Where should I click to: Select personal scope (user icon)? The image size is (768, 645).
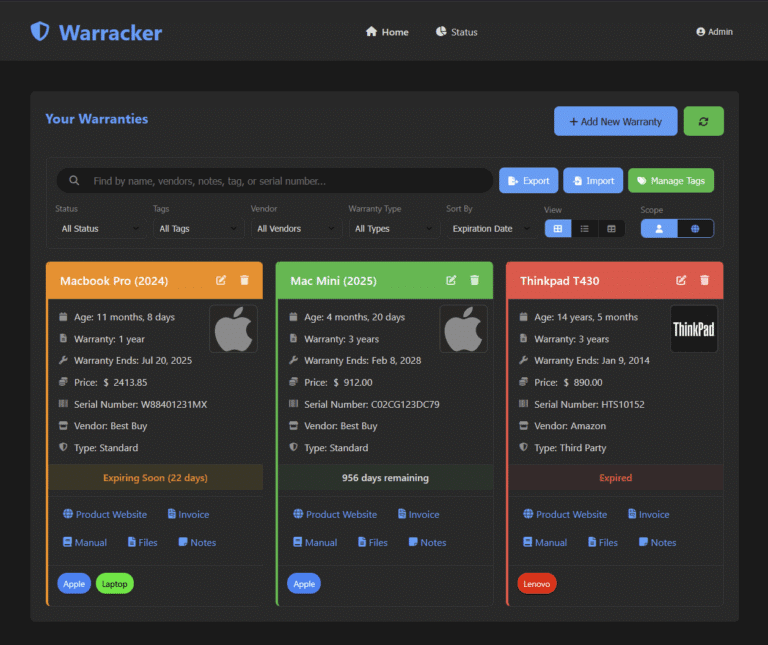tap(659, 229)
